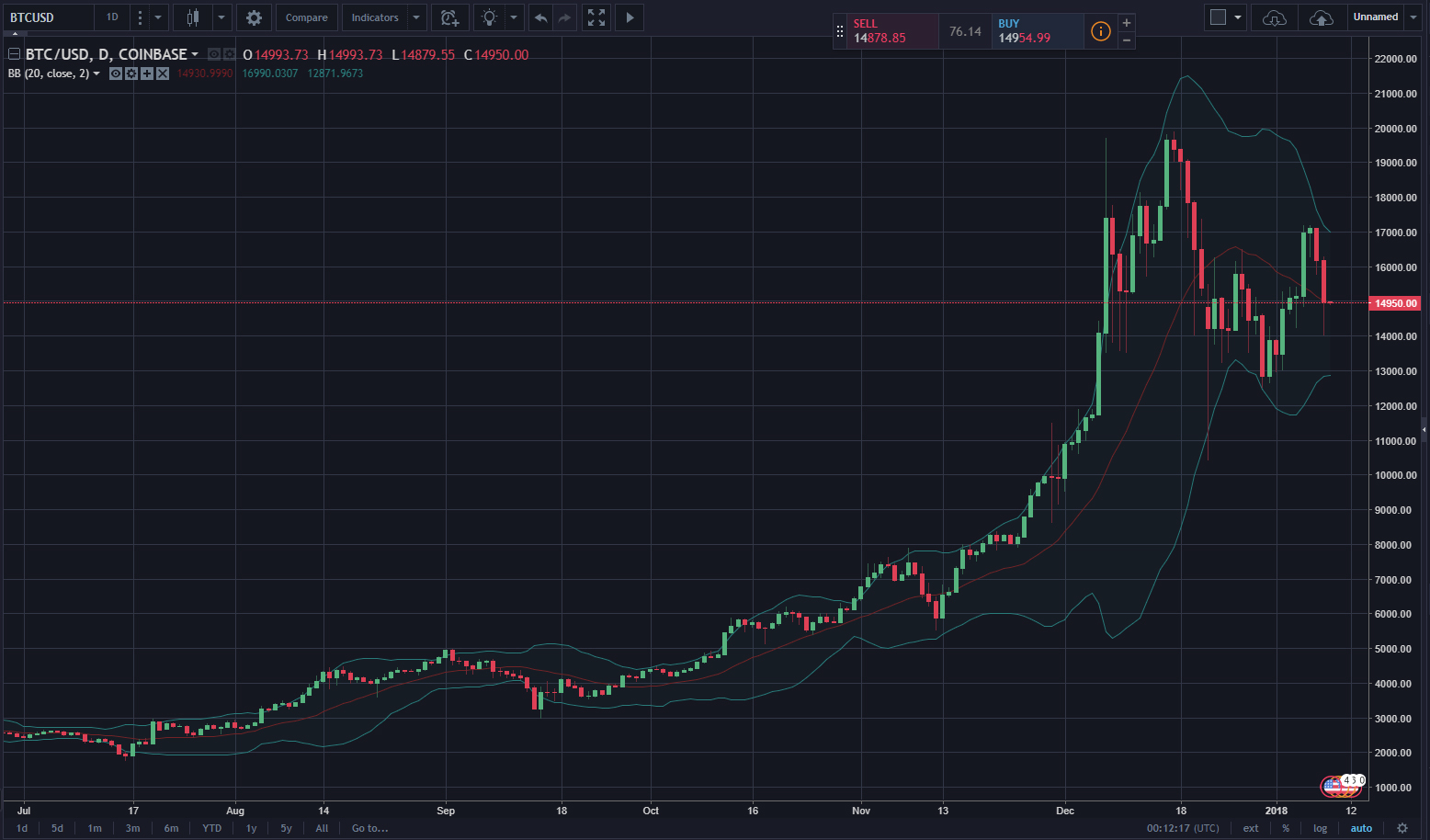Open the layout selector square dropdown

click(1226, 17)
